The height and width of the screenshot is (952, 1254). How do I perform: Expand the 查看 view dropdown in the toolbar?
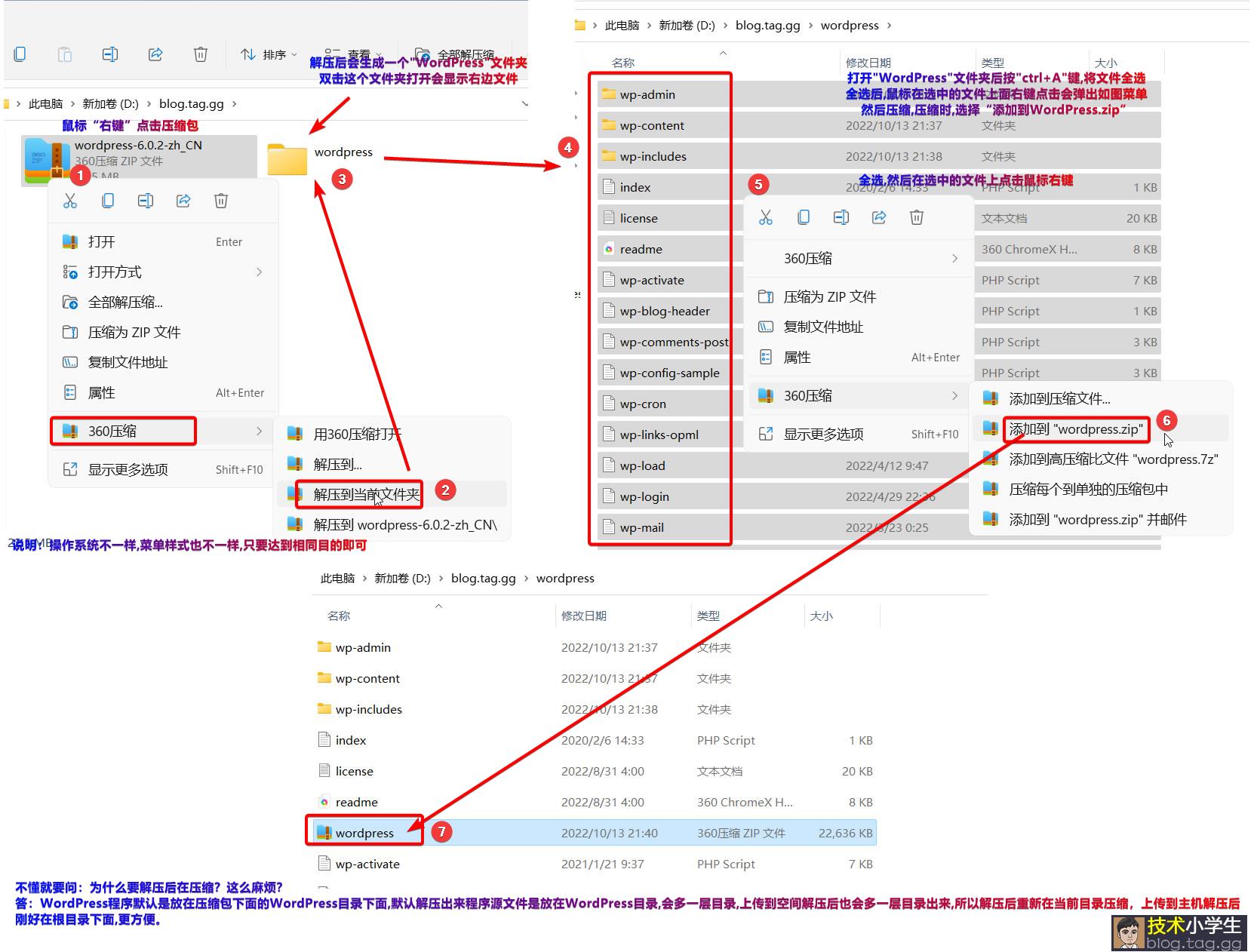click(x=353, y=54)
